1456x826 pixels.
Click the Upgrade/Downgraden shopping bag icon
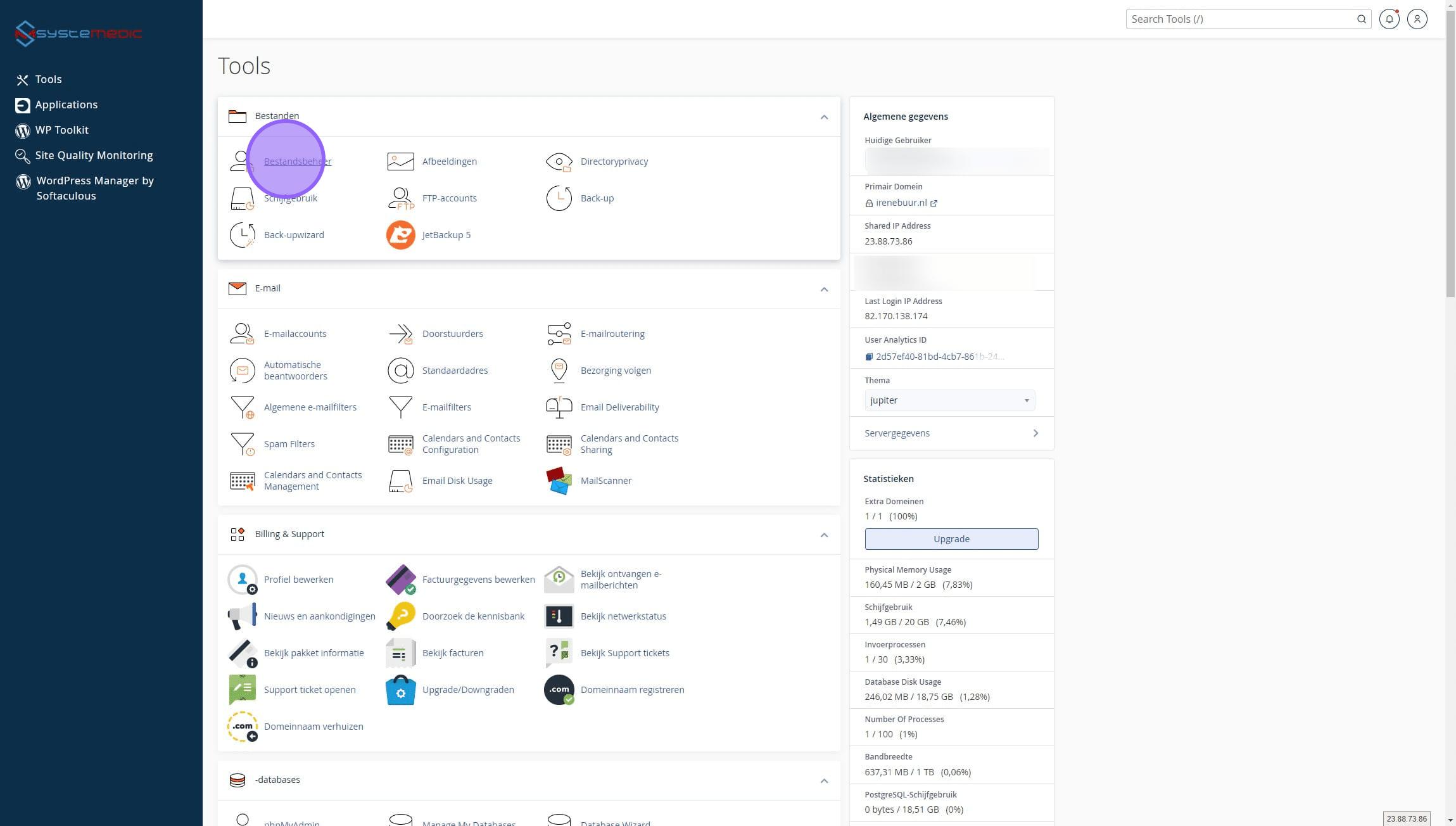point(400,690)
